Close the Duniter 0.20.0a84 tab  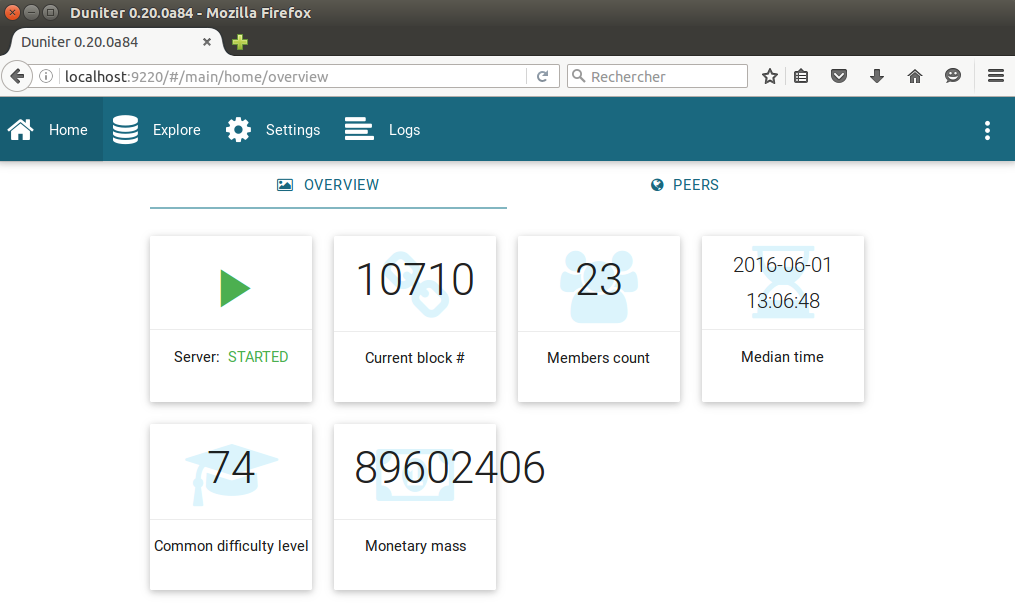[x=206, y=42]
